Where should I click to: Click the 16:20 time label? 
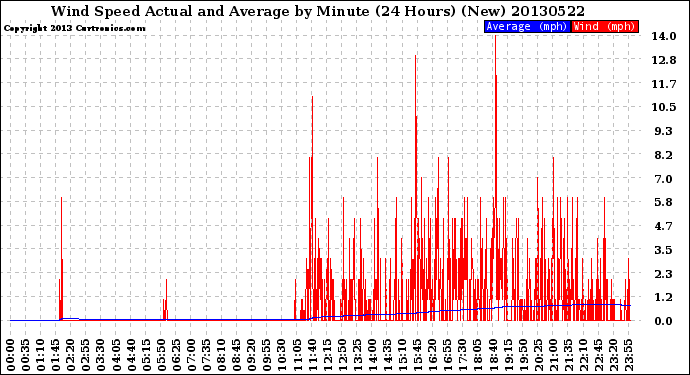pos(433,355)
